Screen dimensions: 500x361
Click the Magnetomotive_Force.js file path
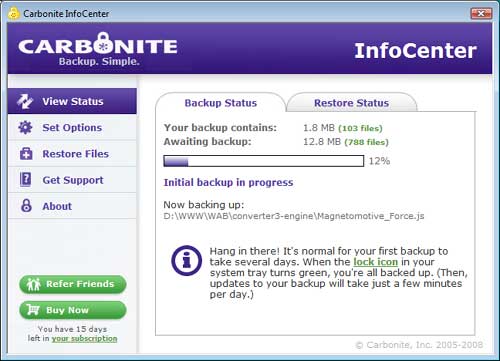294,216
